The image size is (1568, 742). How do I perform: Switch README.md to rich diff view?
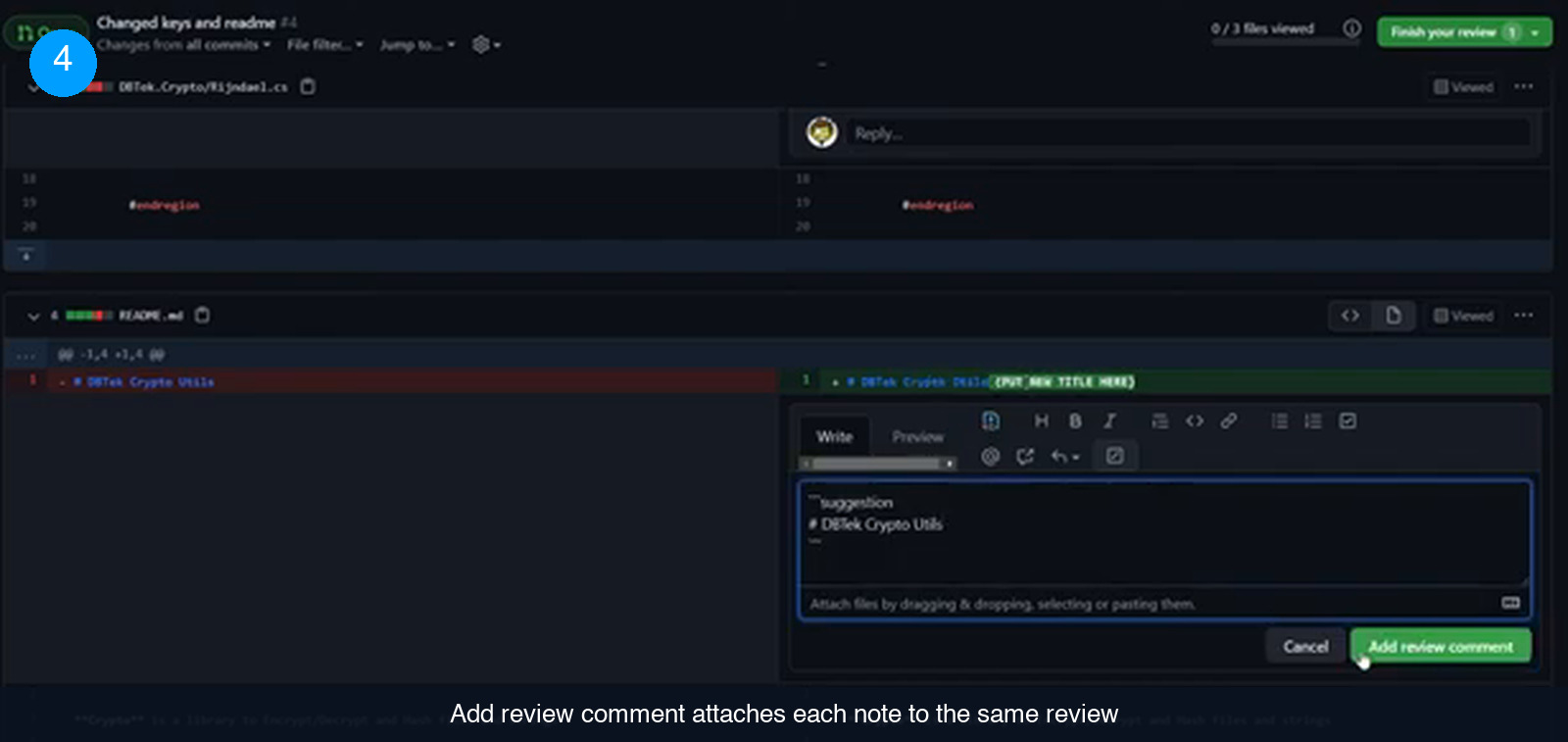click(x=1393, y=316)
